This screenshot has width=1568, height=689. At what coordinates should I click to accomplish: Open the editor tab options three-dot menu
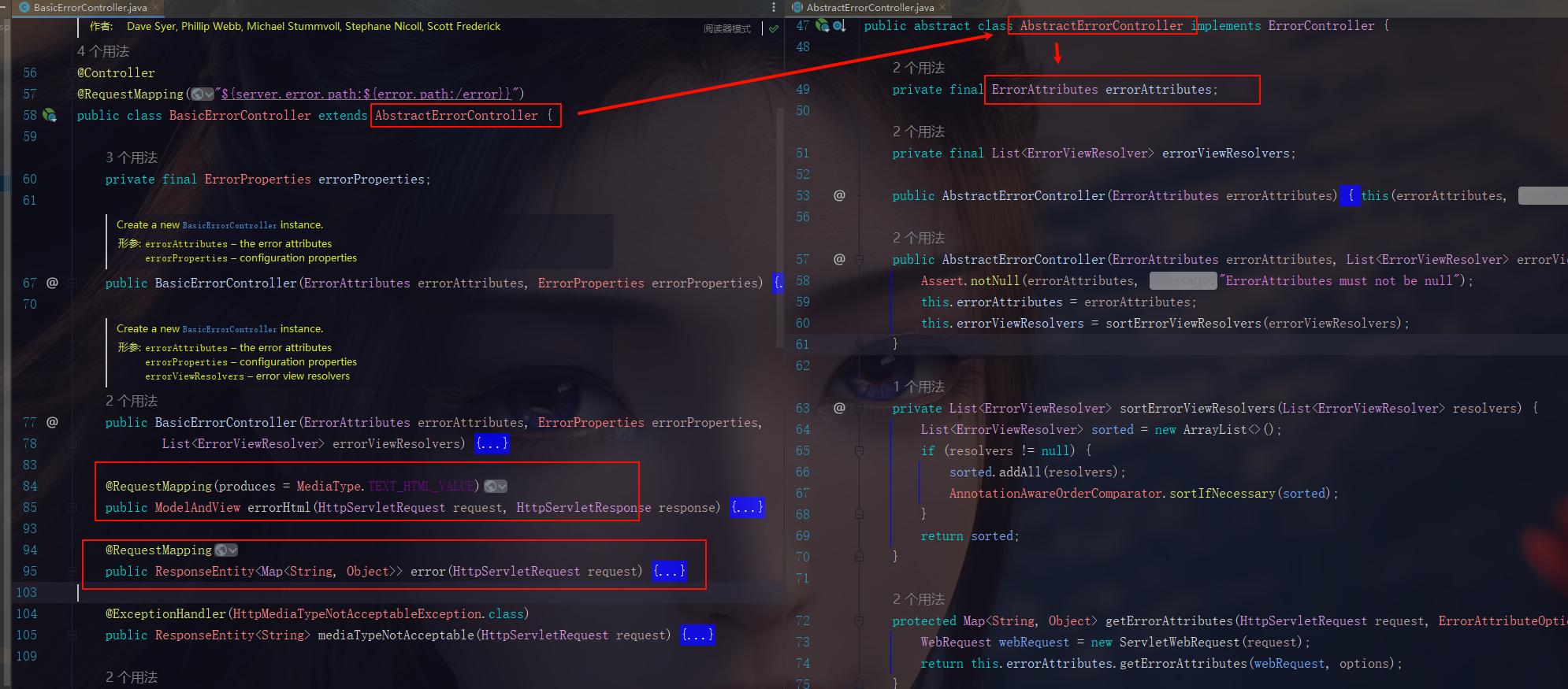click(x=774, y=7)
